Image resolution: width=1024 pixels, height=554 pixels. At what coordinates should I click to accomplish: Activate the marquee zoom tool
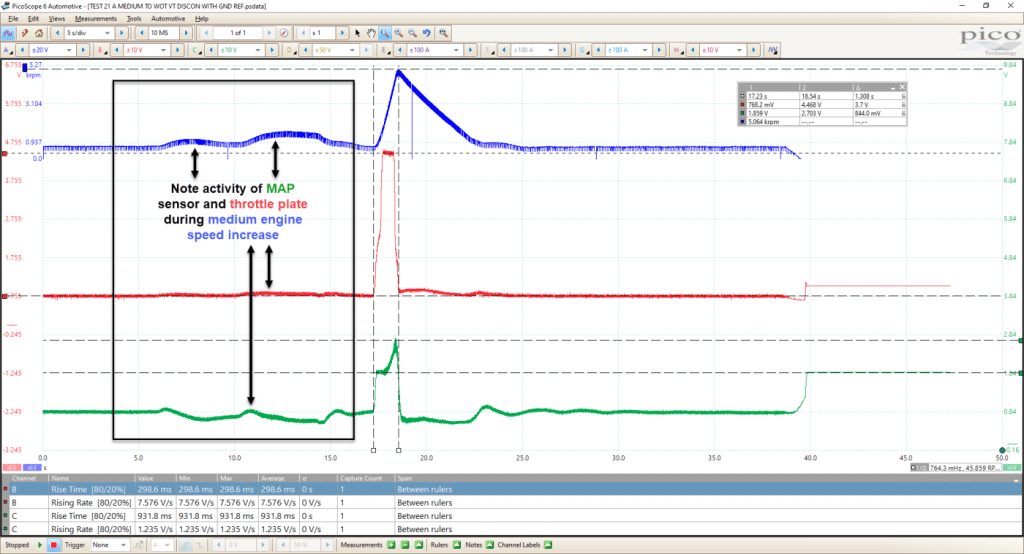pyautogui.click(x=385, y=33)
